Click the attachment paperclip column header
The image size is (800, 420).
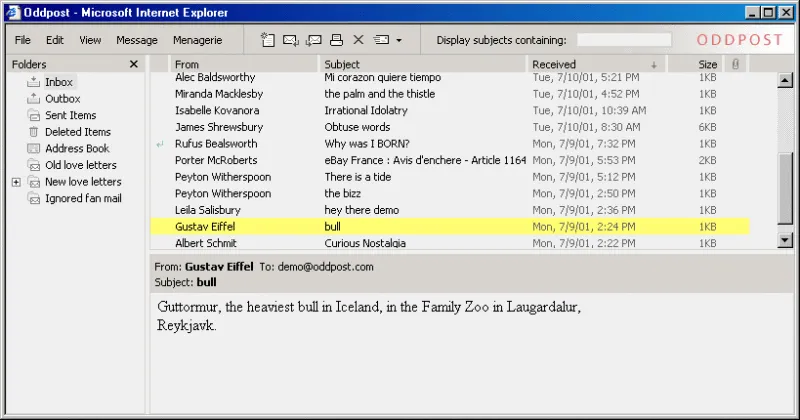click(x=735, y=64)
